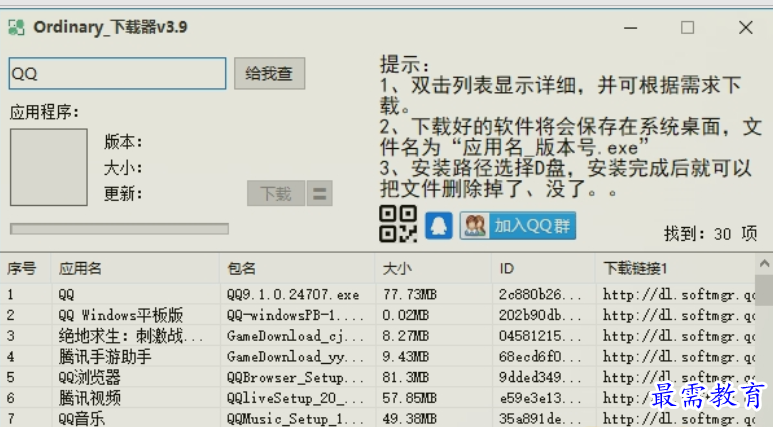Click the QQ penguin icon button
The height and width of the screenshot is (427, 773).
pyautogui.click(x=439, y=226)
